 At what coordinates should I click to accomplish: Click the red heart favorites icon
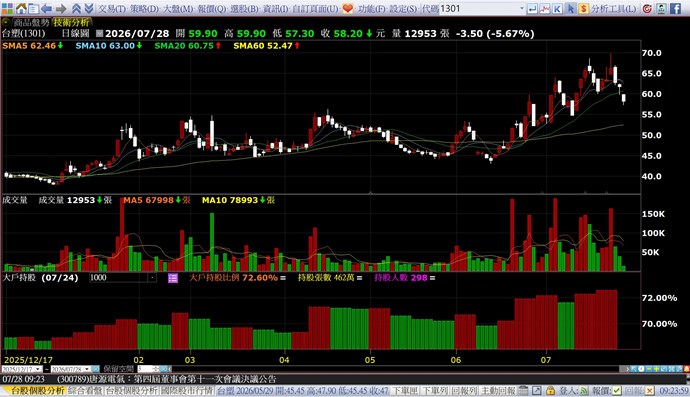[348, 8]
